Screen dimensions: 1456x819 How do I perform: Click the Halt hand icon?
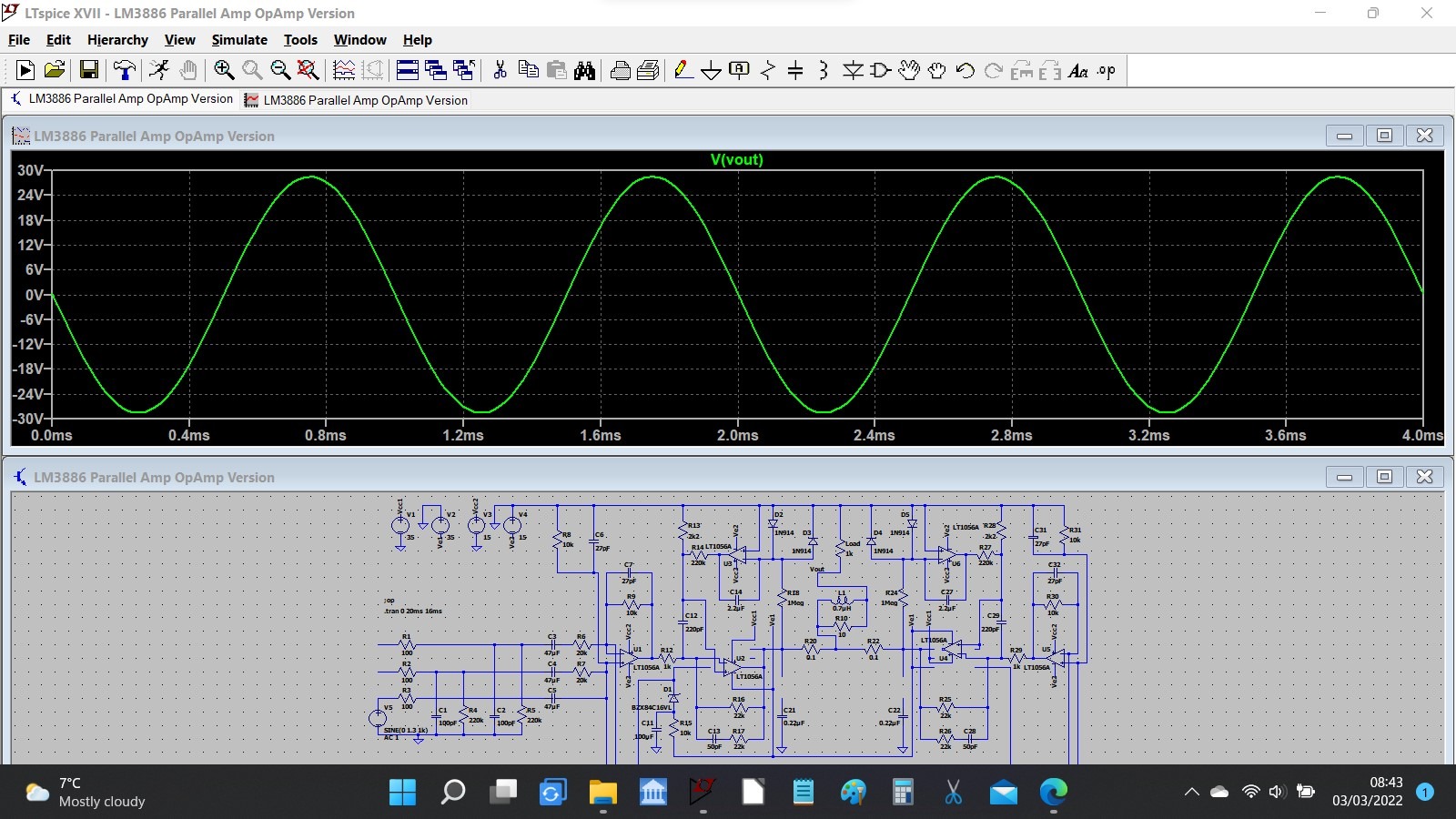tap(188, 70)
